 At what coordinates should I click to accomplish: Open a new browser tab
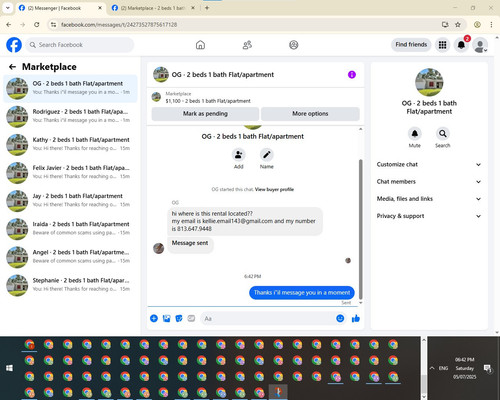click(x=207, y=8)
